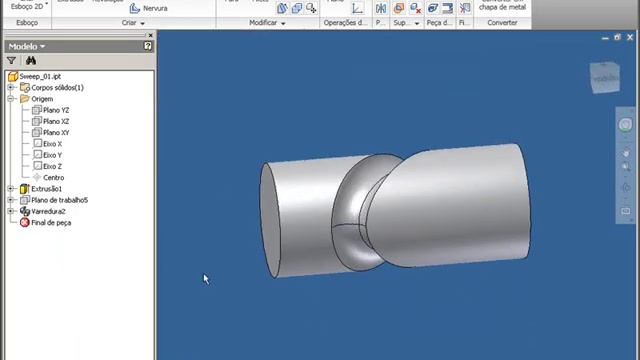The image size is (640, 360).
Task: Select Plano YZ in the tree
Action: click(56, 110)
